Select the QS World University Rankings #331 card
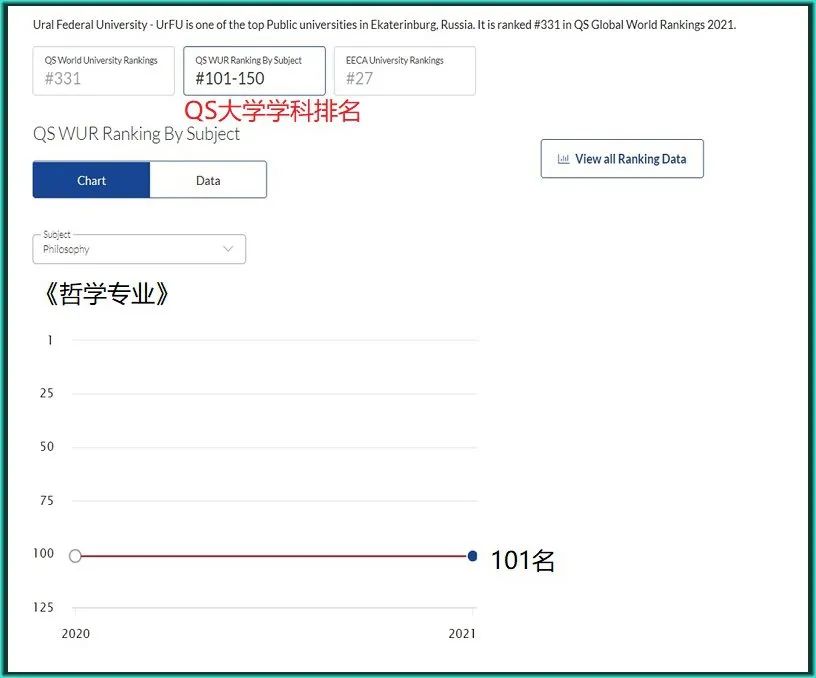Image resolution: width=816 pixels, height=678 pixels. [x=103, y=70]
